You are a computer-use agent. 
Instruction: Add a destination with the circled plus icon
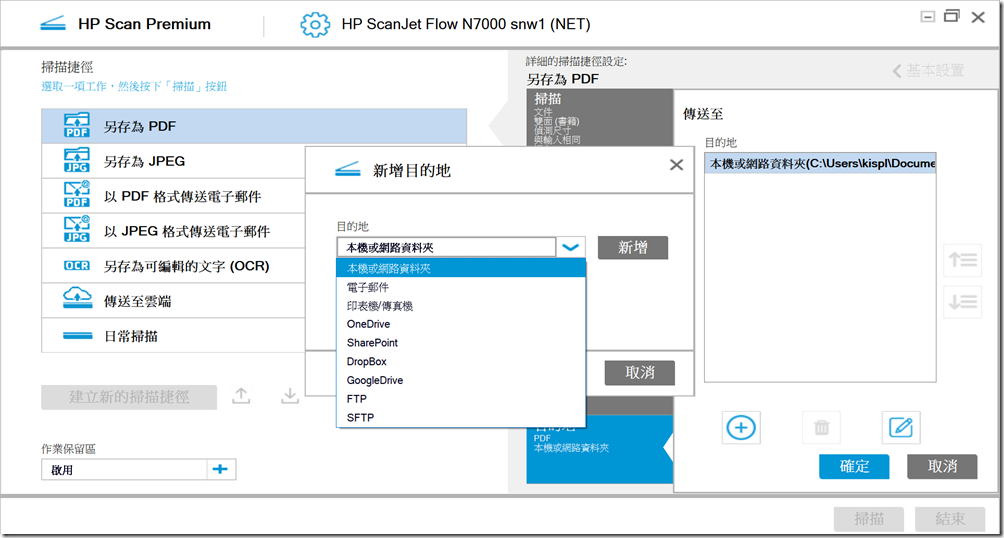pos(741,427)
